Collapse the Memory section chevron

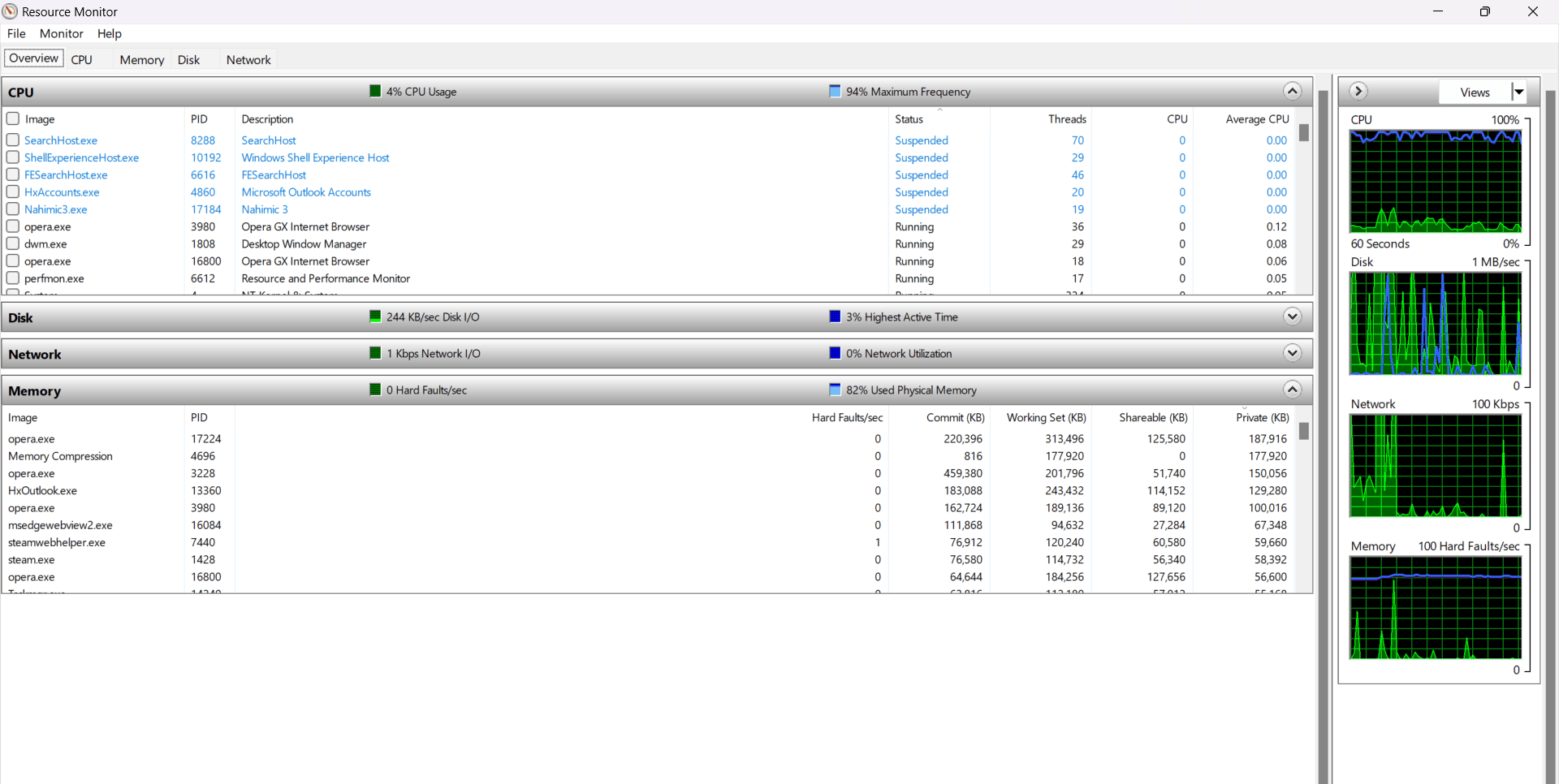click(1293, 390)
